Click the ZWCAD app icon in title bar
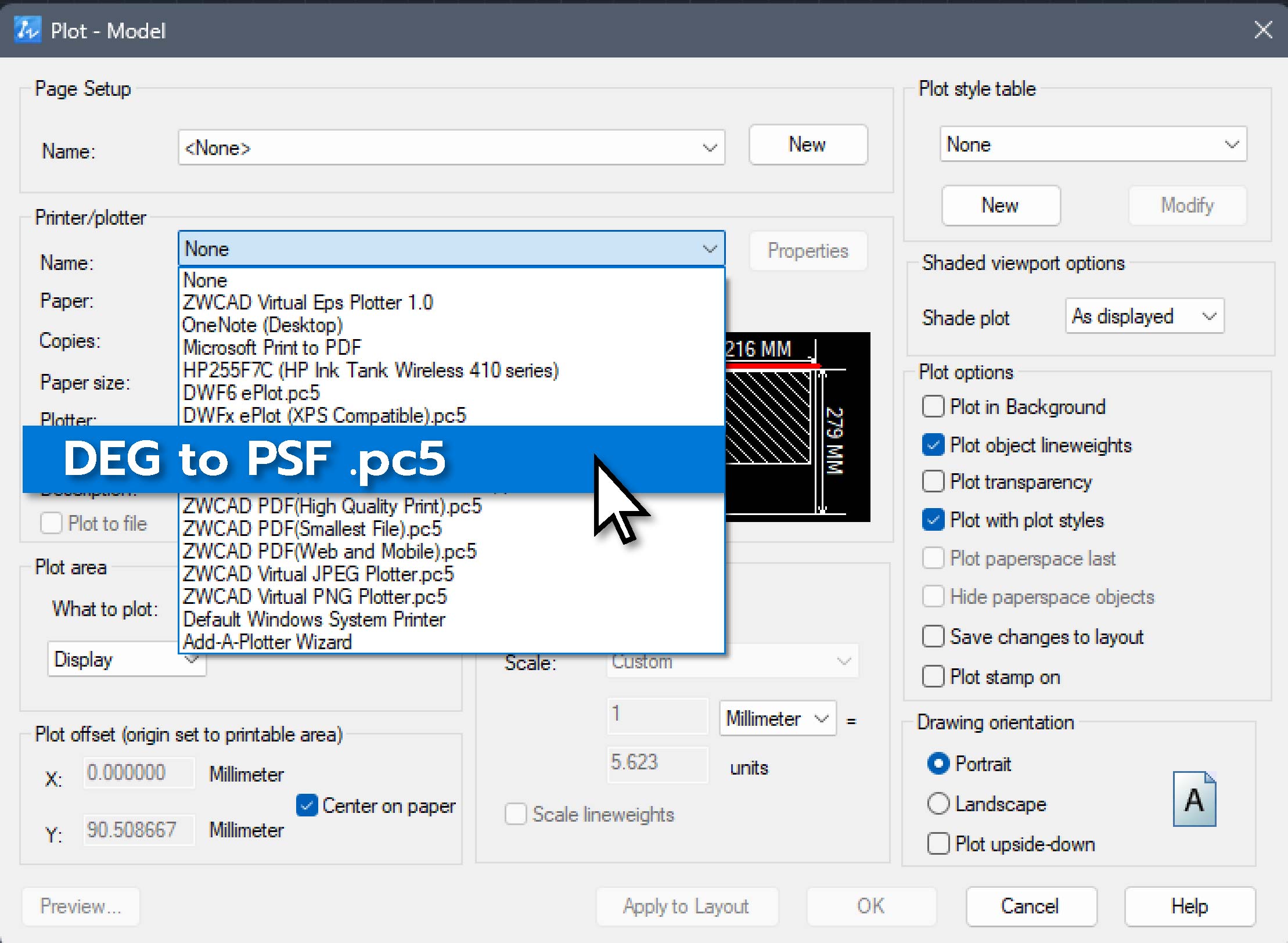The width and height of the screenshot is (1288, 943). point(28,30)
